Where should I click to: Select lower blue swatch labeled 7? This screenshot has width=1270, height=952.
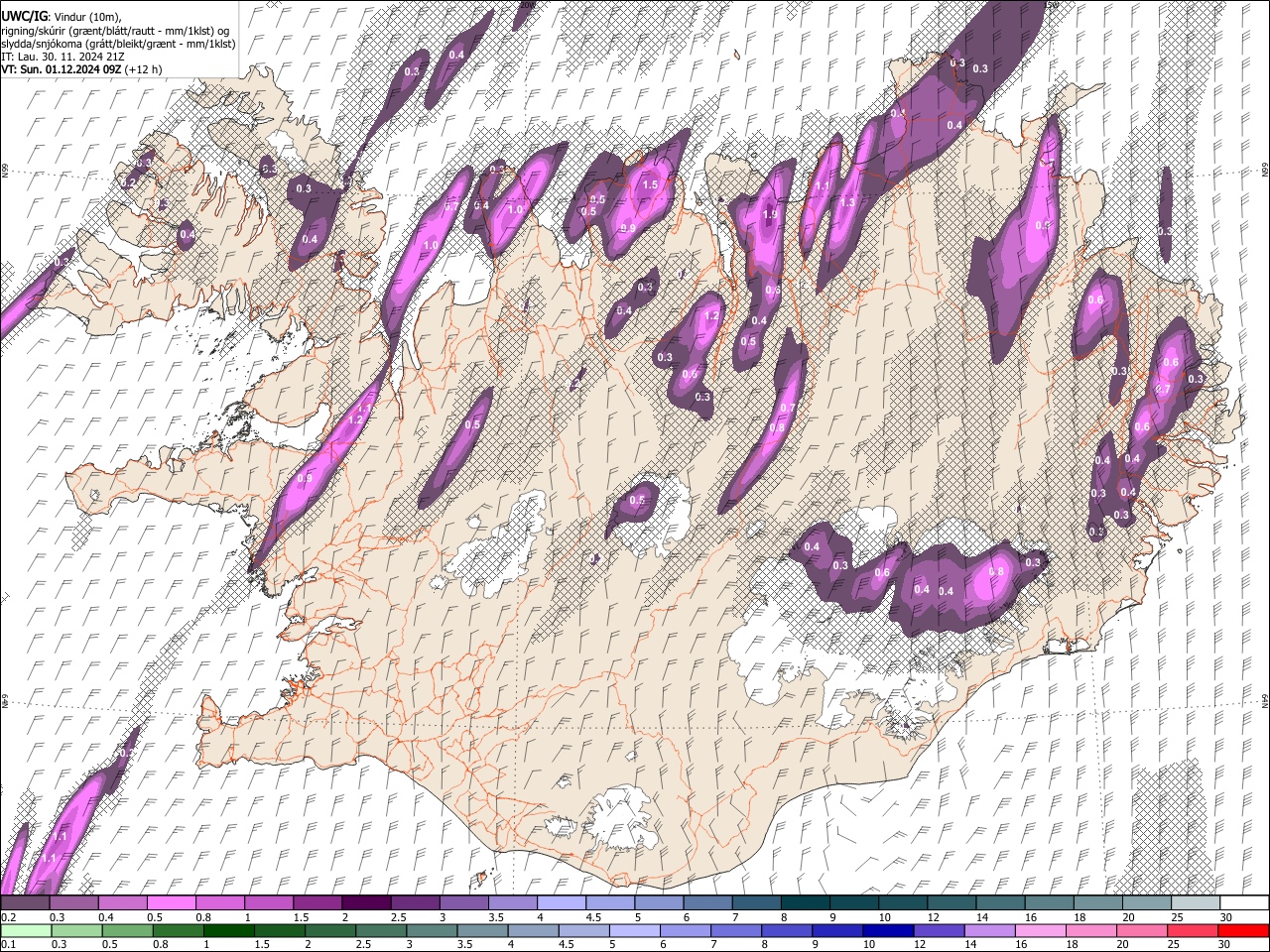pos(736,930)
